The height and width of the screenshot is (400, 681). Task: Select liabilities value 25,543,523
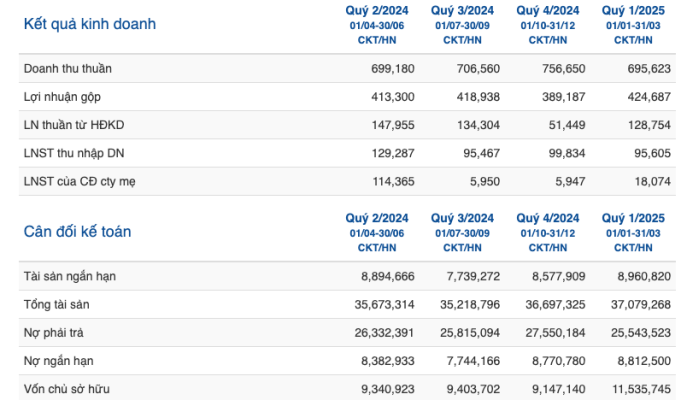pyautogui.click(x=641, y=333)
